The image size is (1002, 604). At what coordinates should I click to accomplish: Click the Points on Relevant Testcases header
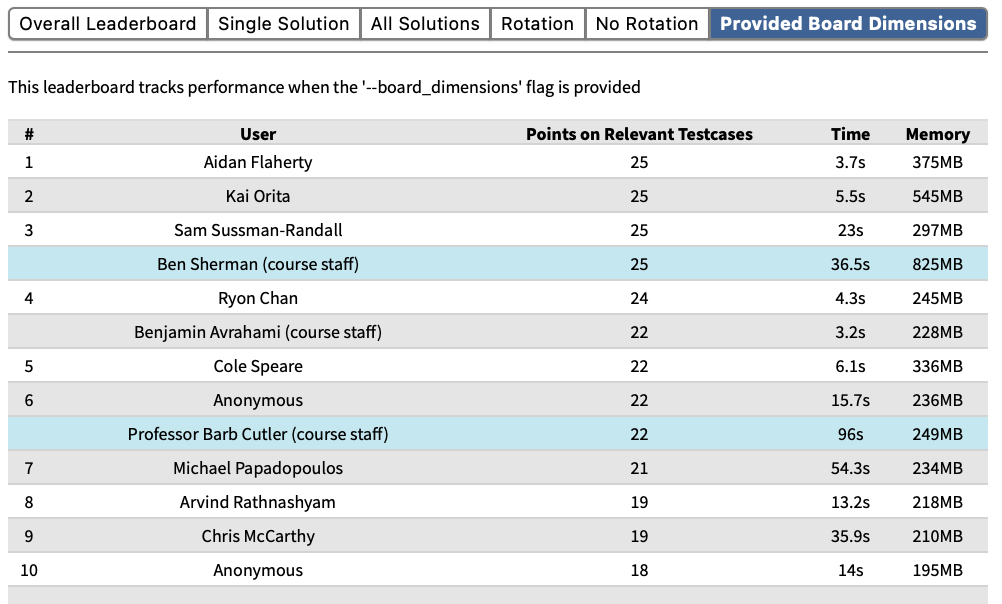tap(639, 134)
